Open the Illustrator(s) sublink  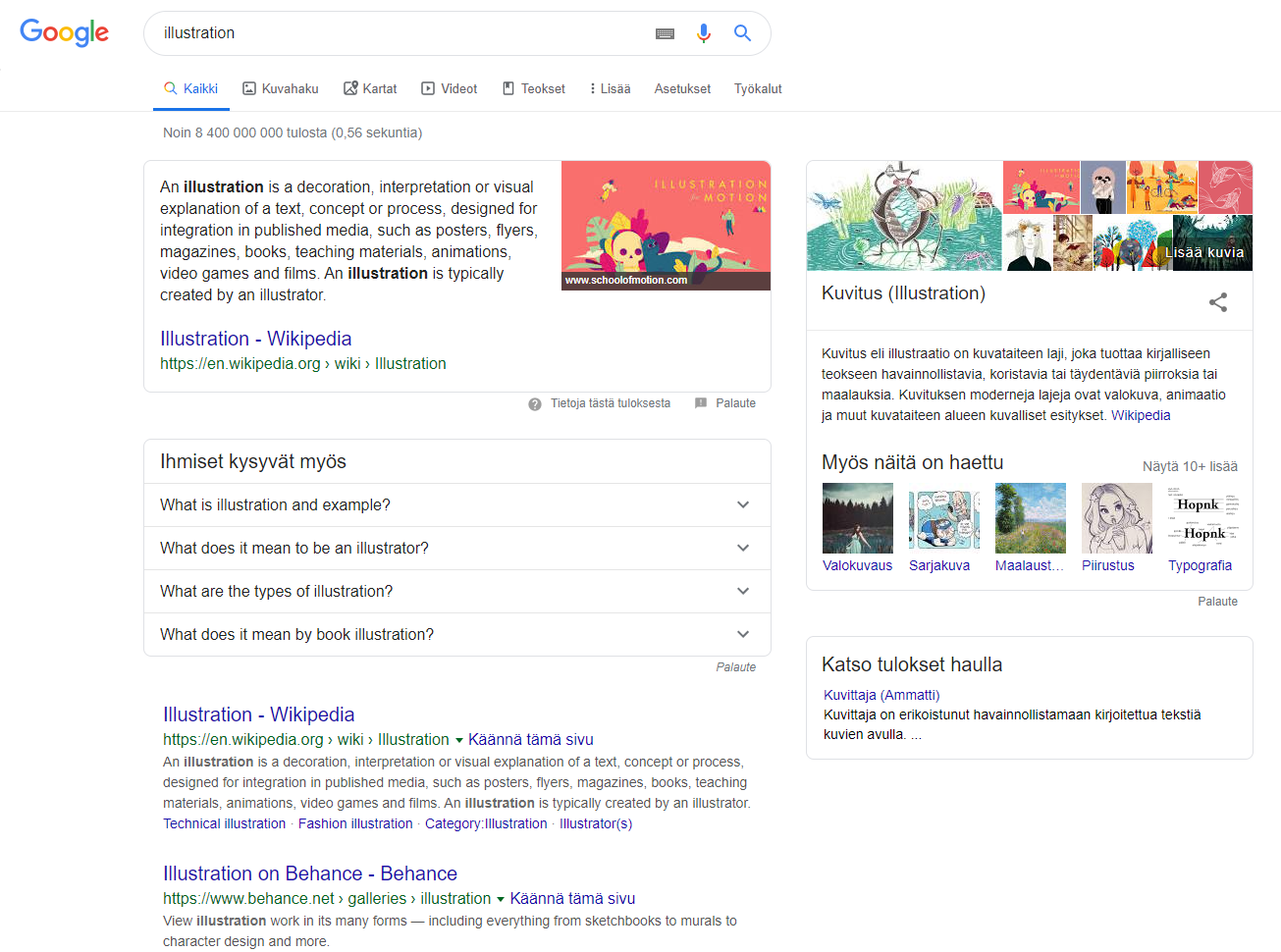pyautogui.click(x=596, y=823)
